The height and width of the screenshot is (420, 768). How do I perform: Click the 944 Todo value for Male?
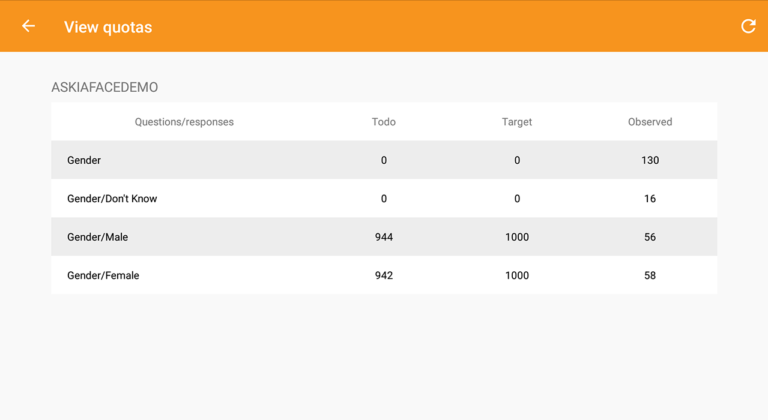click(x=384, y=237)
